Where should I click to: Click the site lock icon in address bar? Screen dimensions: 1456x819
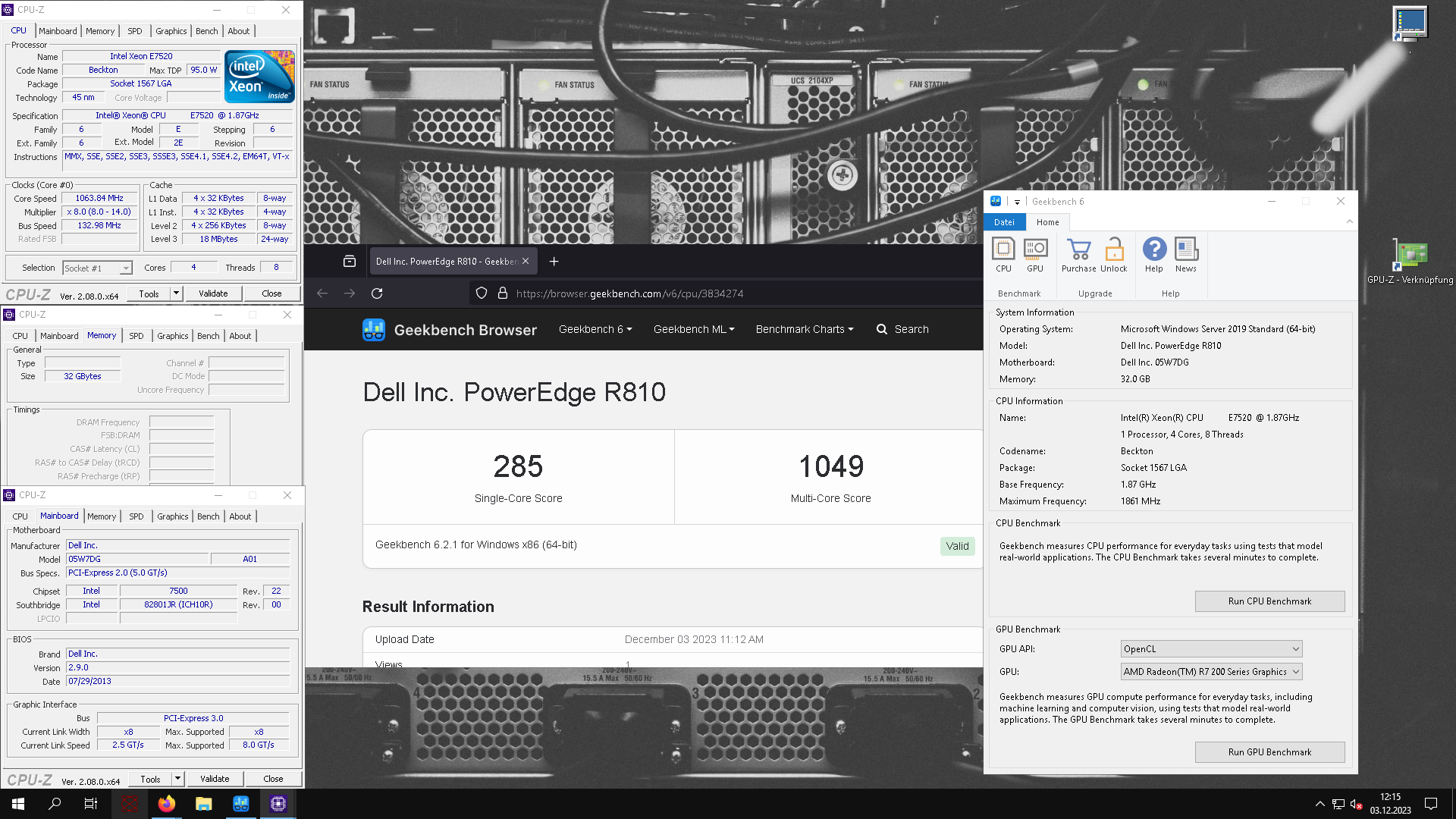tap(502, 293)
